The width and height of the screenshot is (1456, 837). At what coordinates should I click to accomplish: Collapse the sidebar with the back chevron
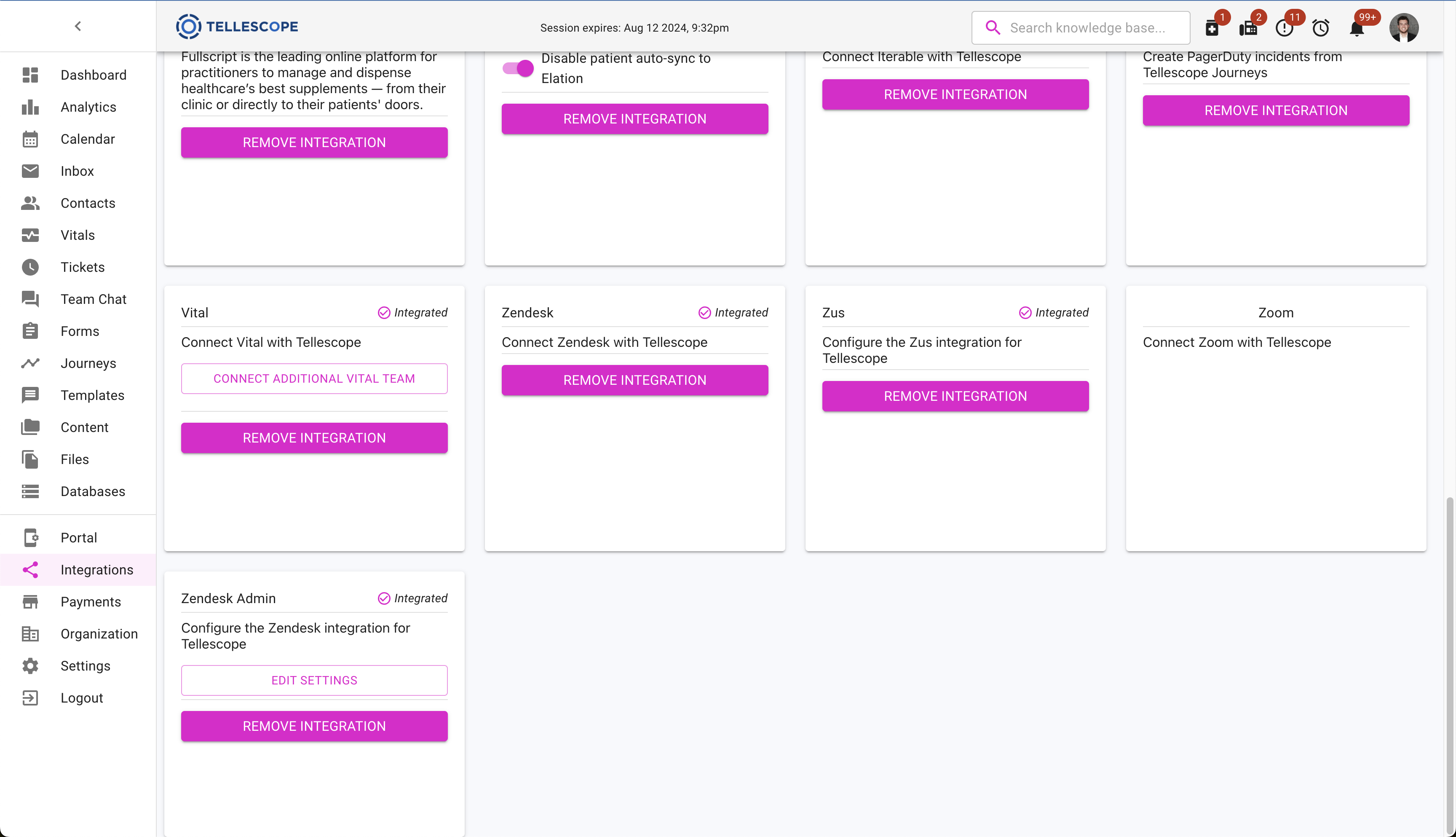(x=78, y=26)
